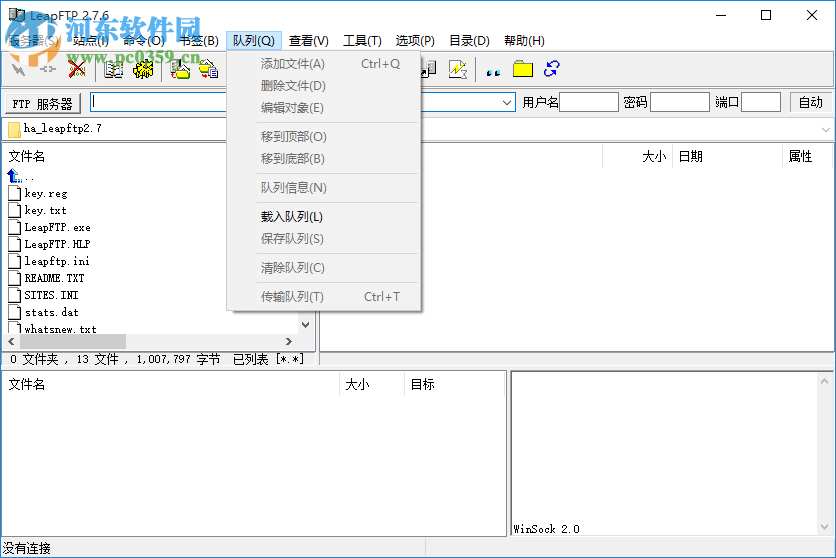Click the two-dots parent directory icon
This screenshot has width=836, height=558.
pos(493,72)
